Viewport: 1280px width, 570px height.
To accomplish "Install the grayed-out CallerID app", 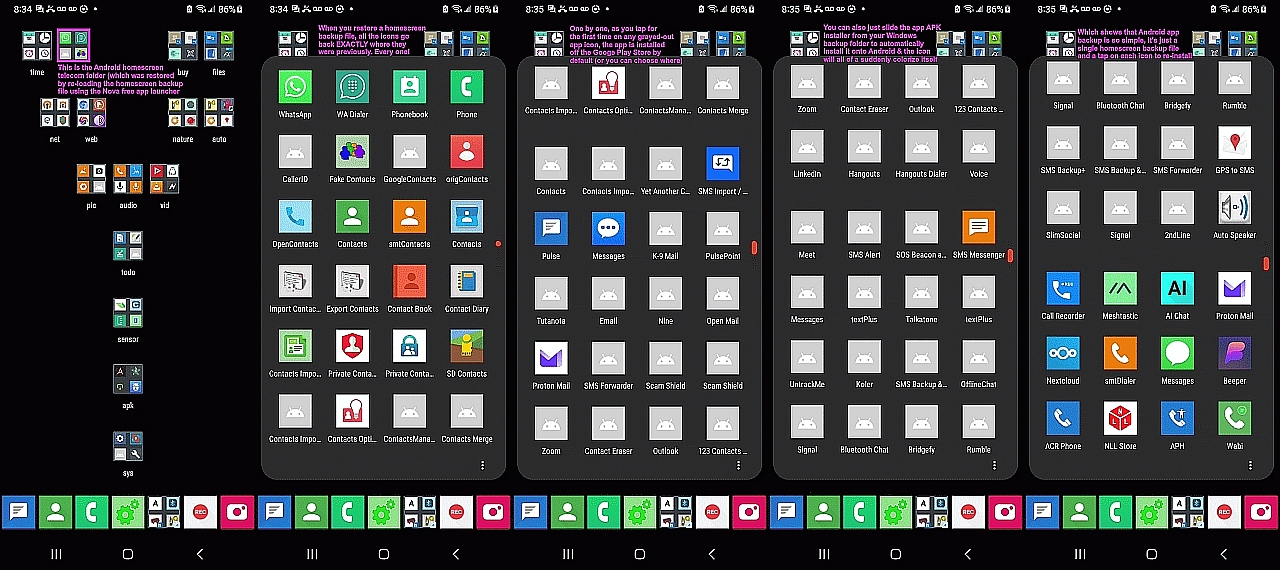I will 294,152.
